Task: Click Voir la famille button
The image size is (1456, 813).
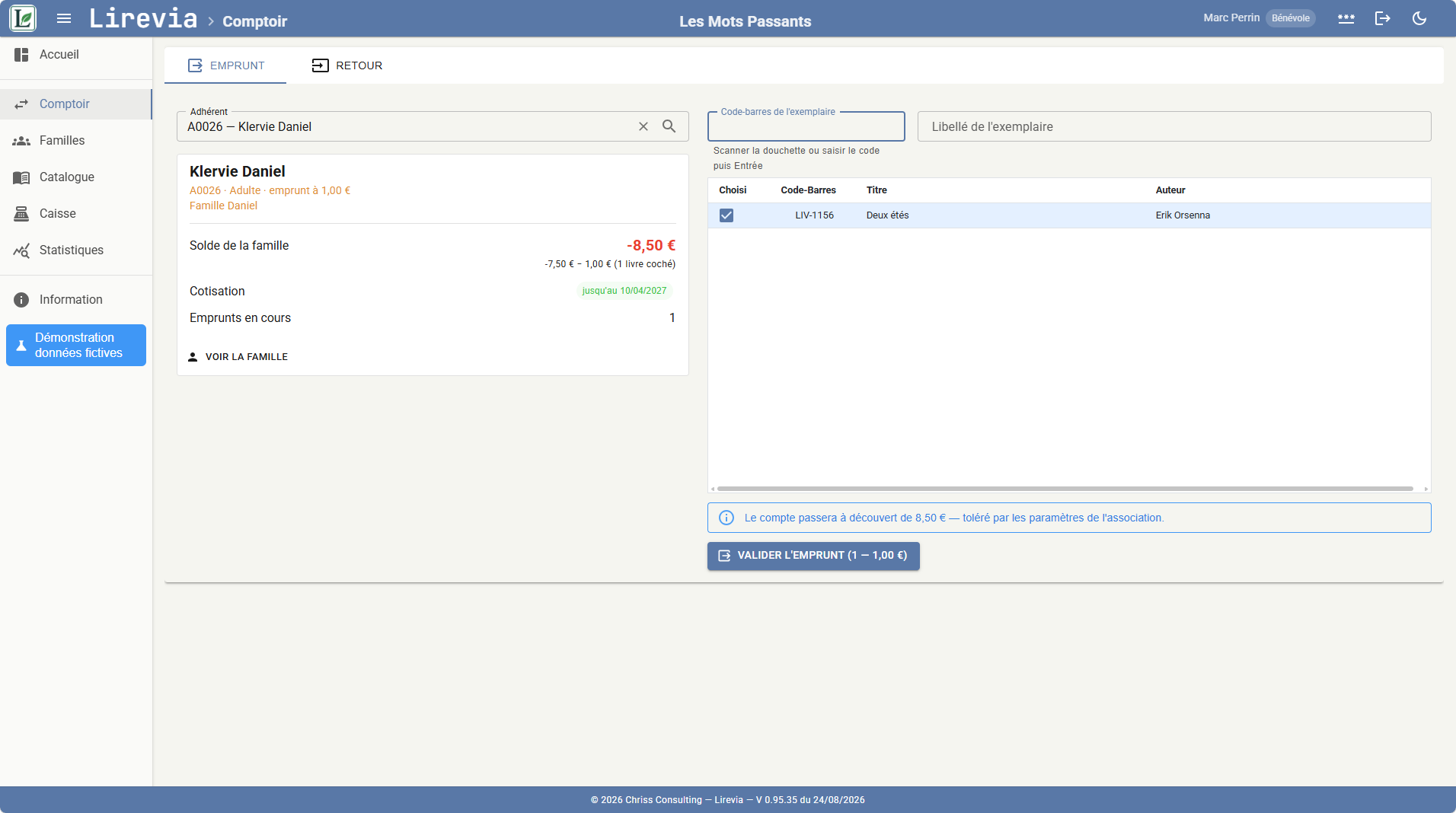Action: (x=238, y=357)
